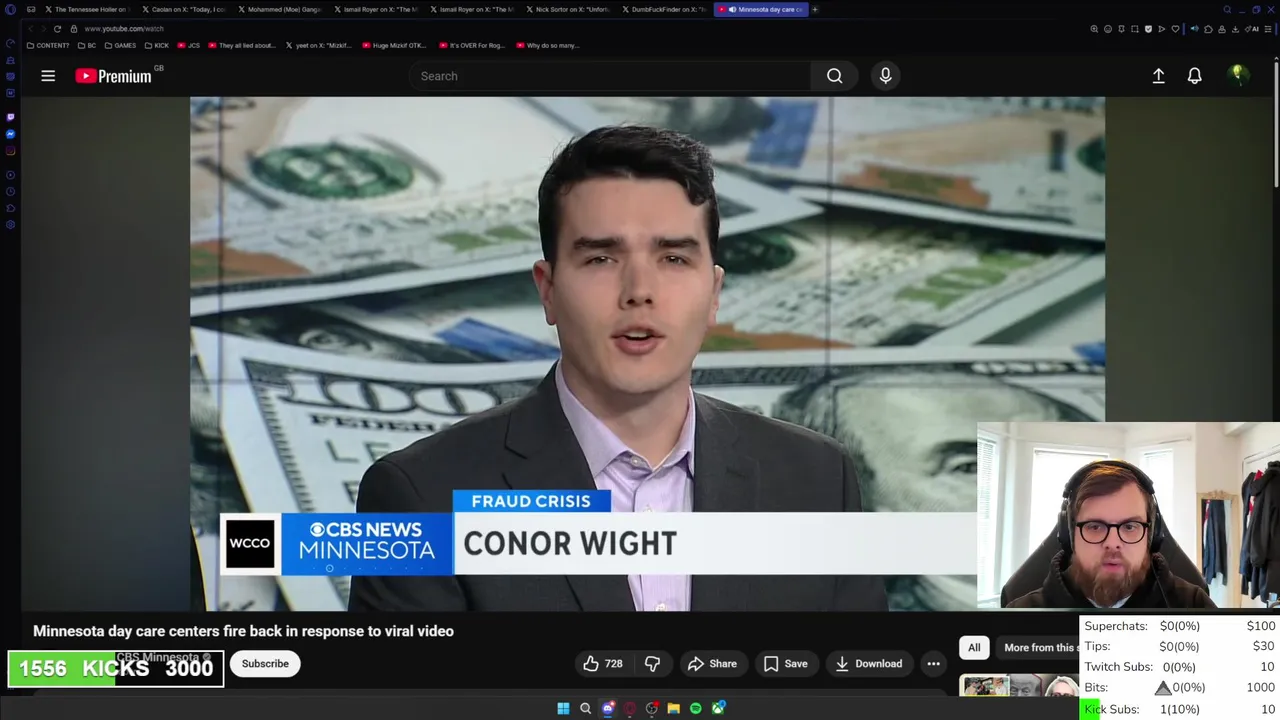Open the JCS bookmark
1280x720 pixels.
(189, 45)
